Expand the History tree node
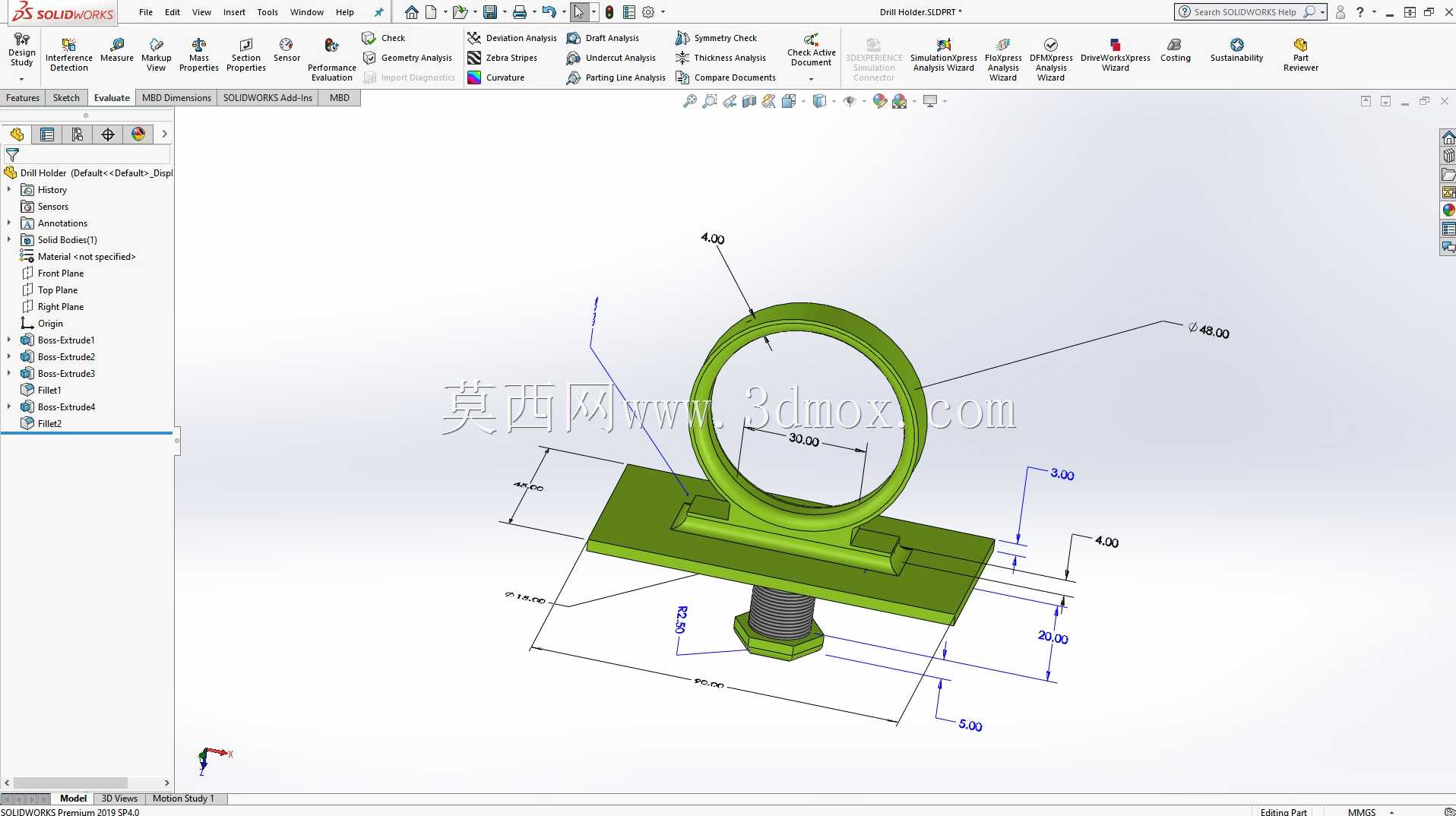The height and width of the screenshot is (816, 1456). 9,189
